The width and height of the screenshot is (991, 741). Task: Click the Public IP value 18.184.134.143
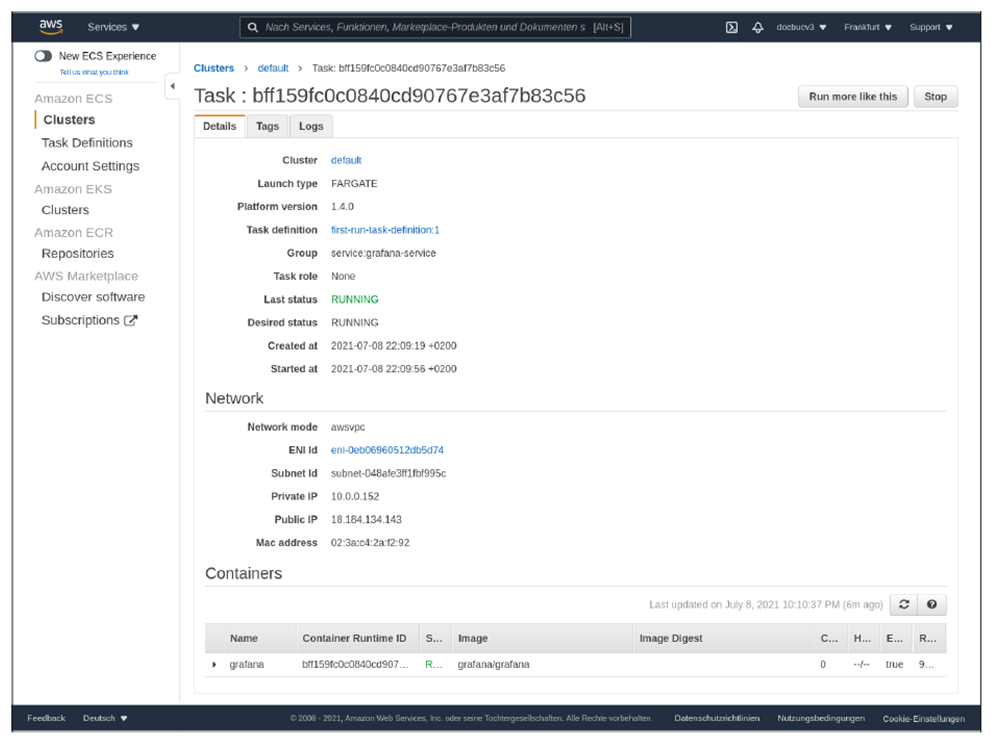[366, 520]
